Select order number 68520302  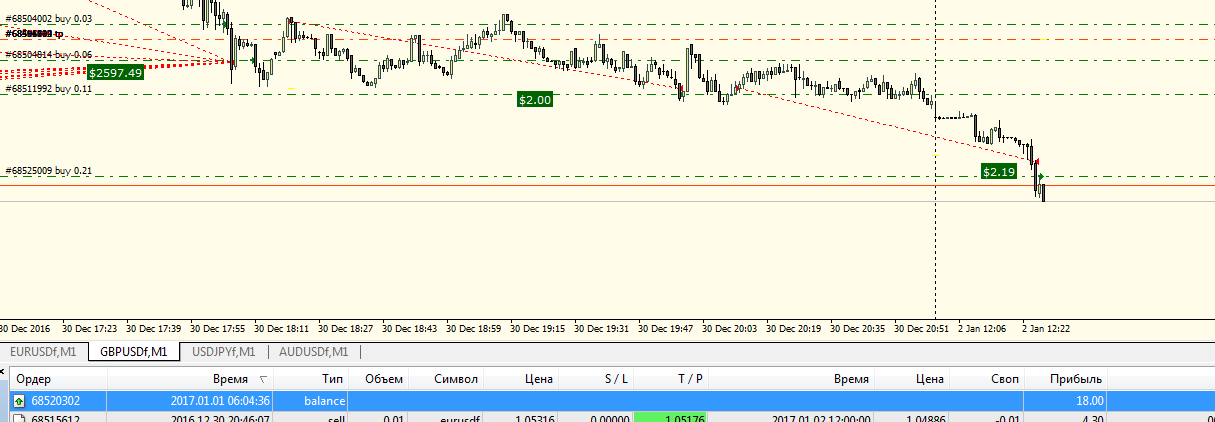(x=54, y=400)
